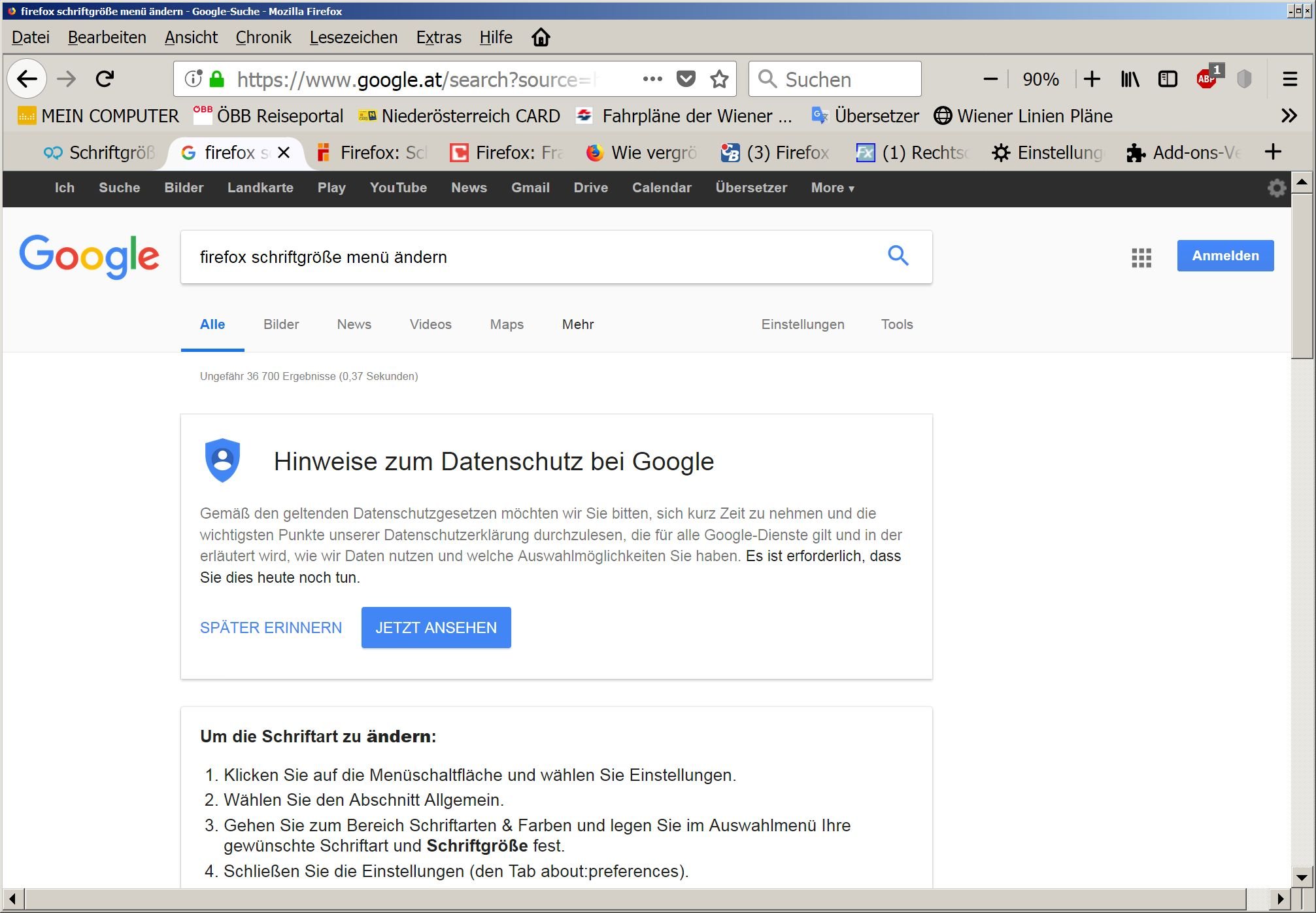Open the Adblock Plus extension icon
1316x913 pixels.
[1206, 79]
